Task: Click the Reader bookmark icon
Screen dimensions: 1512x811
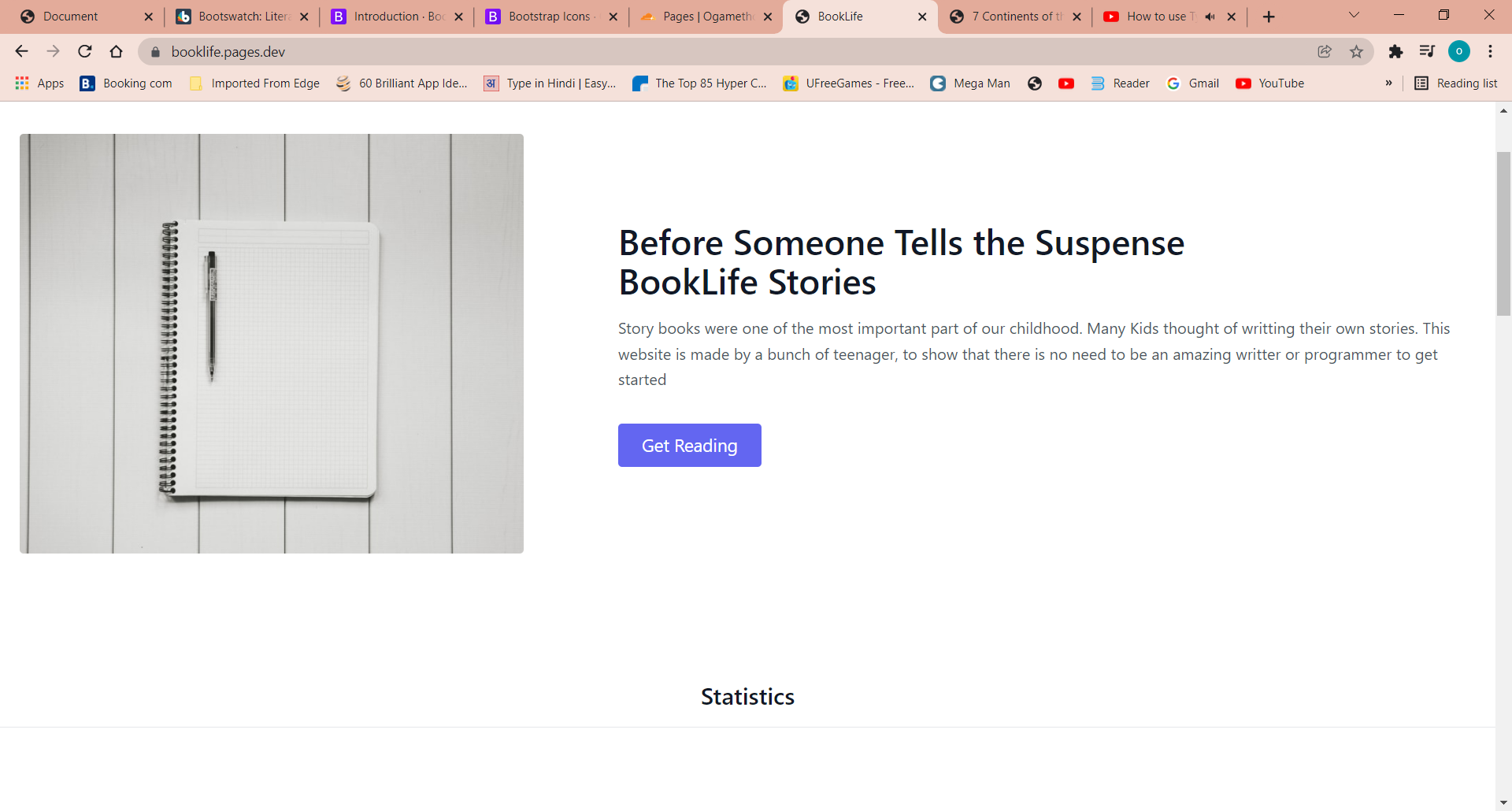Action: click(x=1099, y=83)
